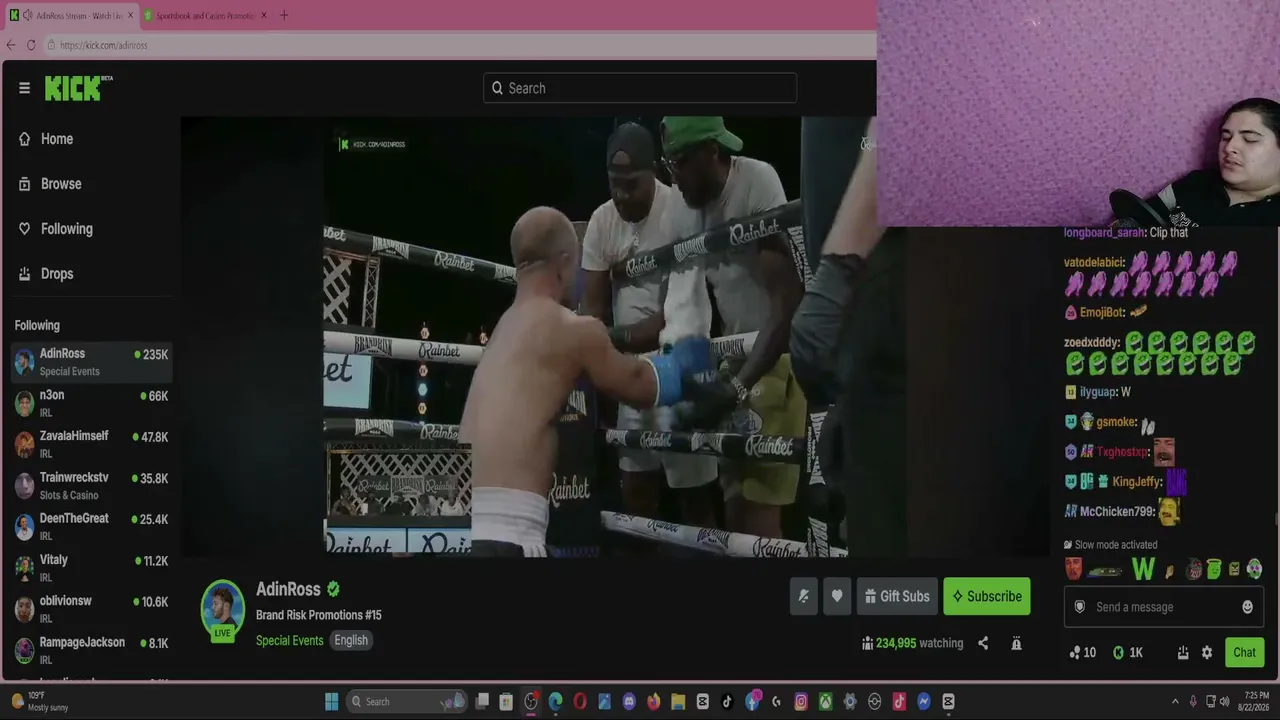The image size is (1280, 720).
Task: Open oblivionsw channel from Following list
Action: 91,609
